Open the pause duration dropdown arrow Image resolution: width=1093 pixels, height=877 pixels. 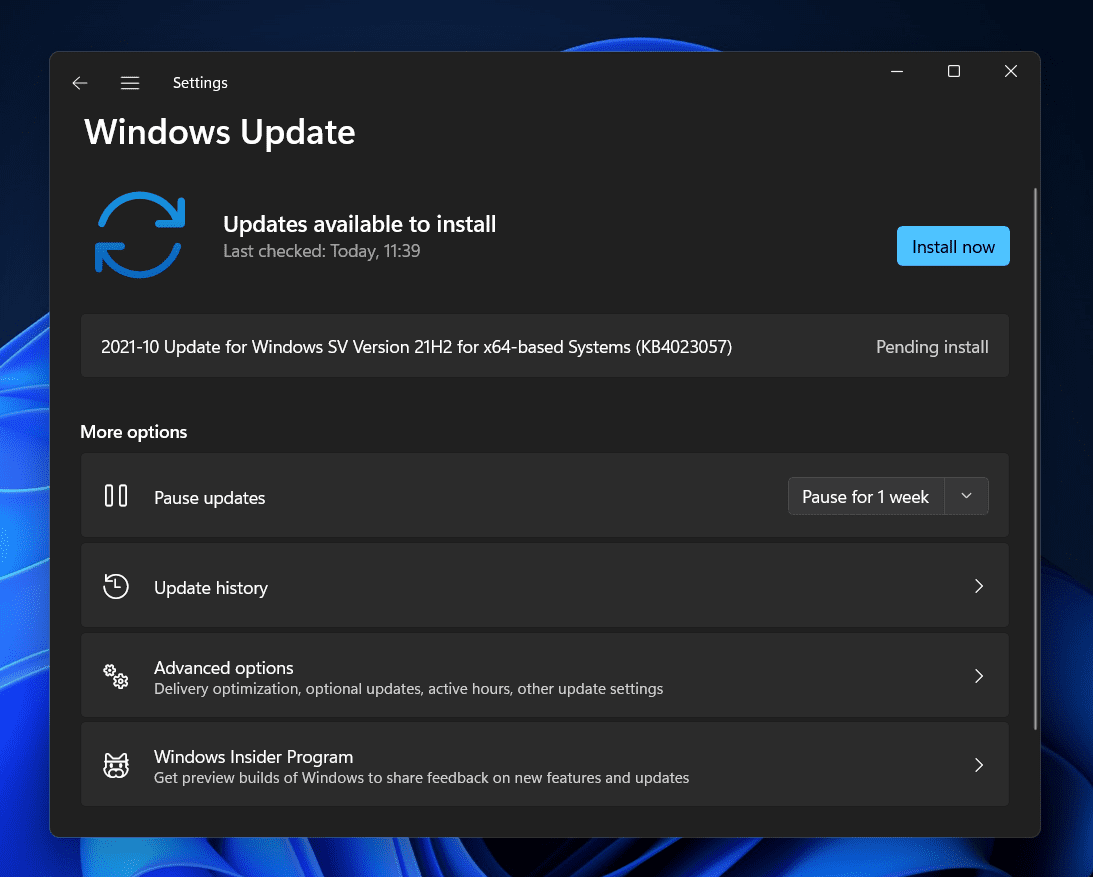point(966,496)
